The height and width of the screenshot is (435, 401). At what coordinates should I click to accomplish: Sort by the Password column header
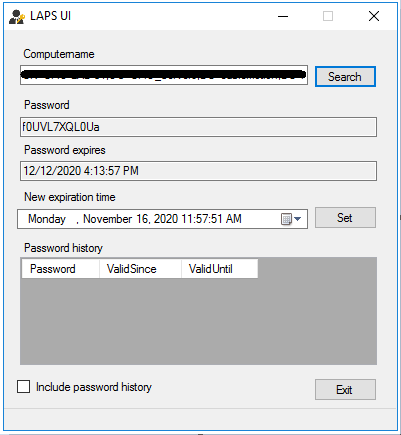tap(61, 269)
